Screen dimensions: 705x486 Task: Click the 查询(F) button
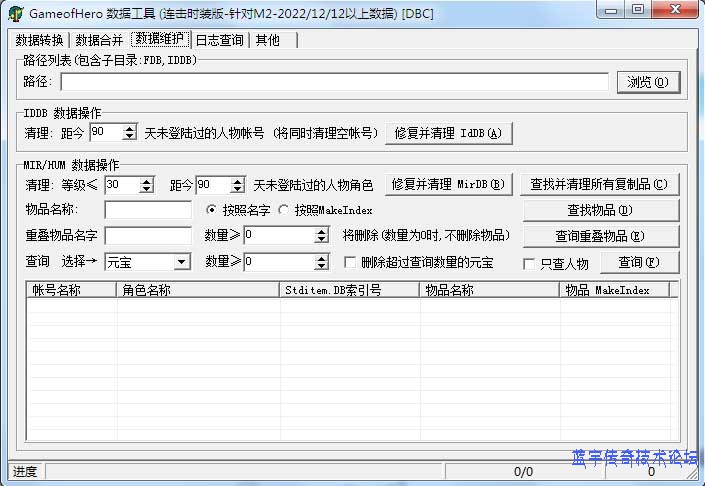coord(639,262)
